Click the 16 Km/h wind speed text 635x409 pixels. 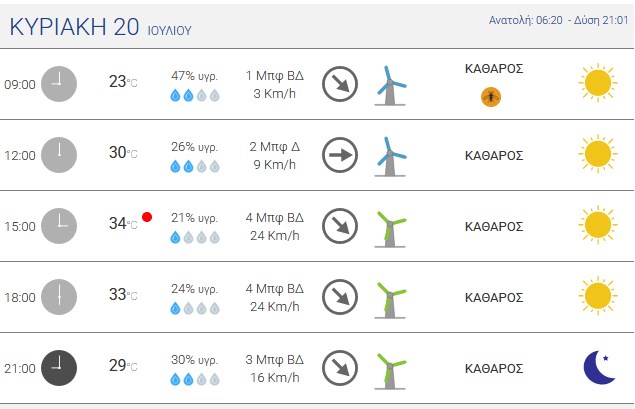point(275,377)
